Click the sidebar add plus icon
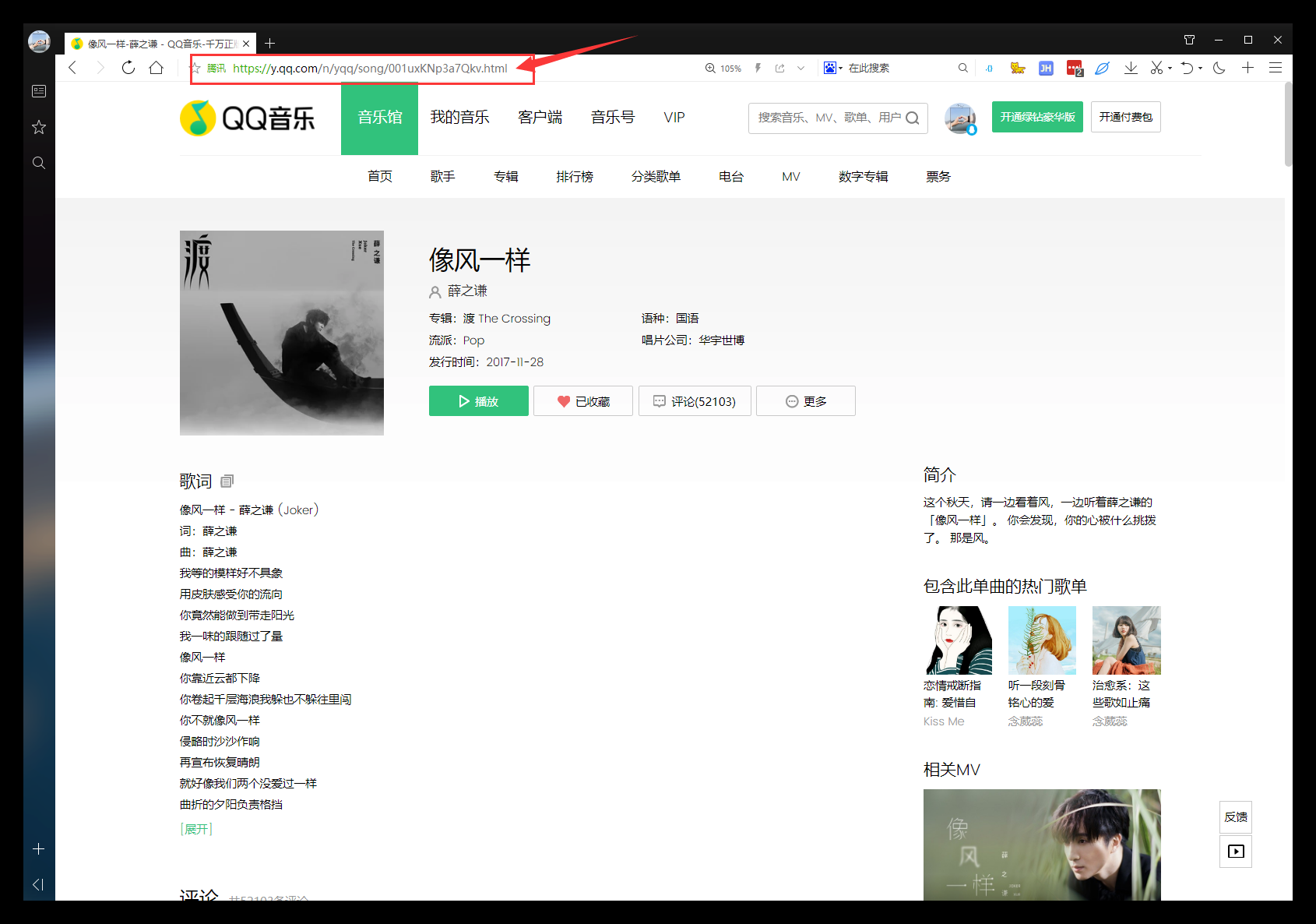This screenshot has width=1316, height=924. coord(39,849)
